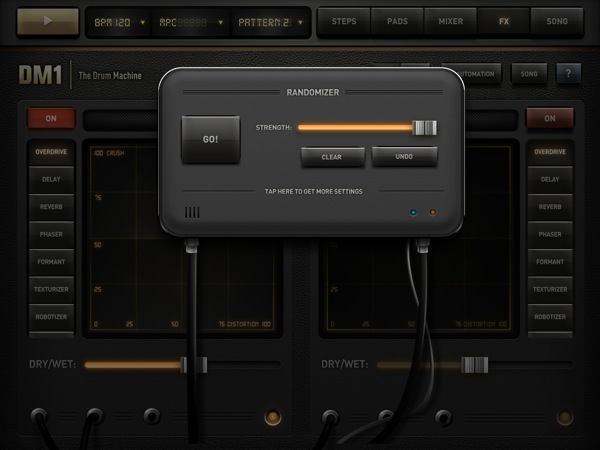Toggle the left FX unit ON switch
600x450 pixels.
pos(51,118)
